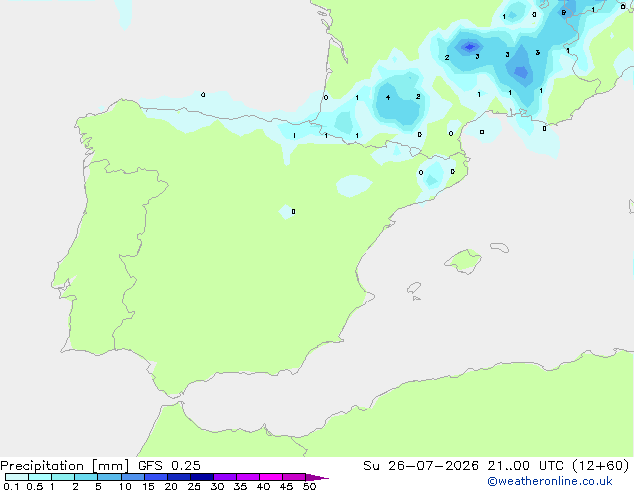Click the 35–40 mm purple legend swatch
Image resolution: width=634 pixels, height=490 pixels.
pos(248,477)
